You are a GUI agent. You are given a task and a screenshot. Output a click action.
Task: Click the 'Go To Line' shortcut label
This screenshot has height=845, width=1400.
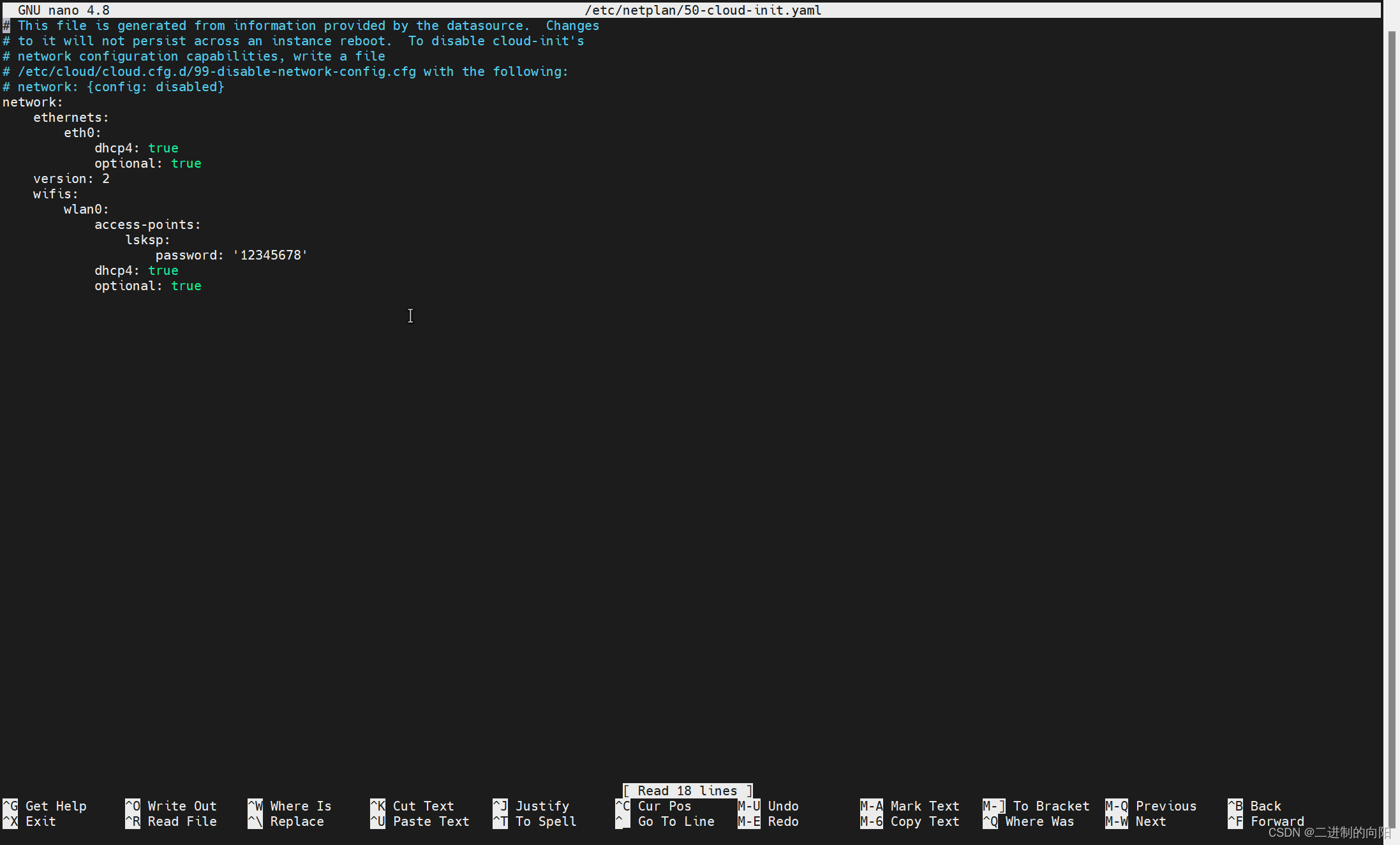(x=665, y=821)
